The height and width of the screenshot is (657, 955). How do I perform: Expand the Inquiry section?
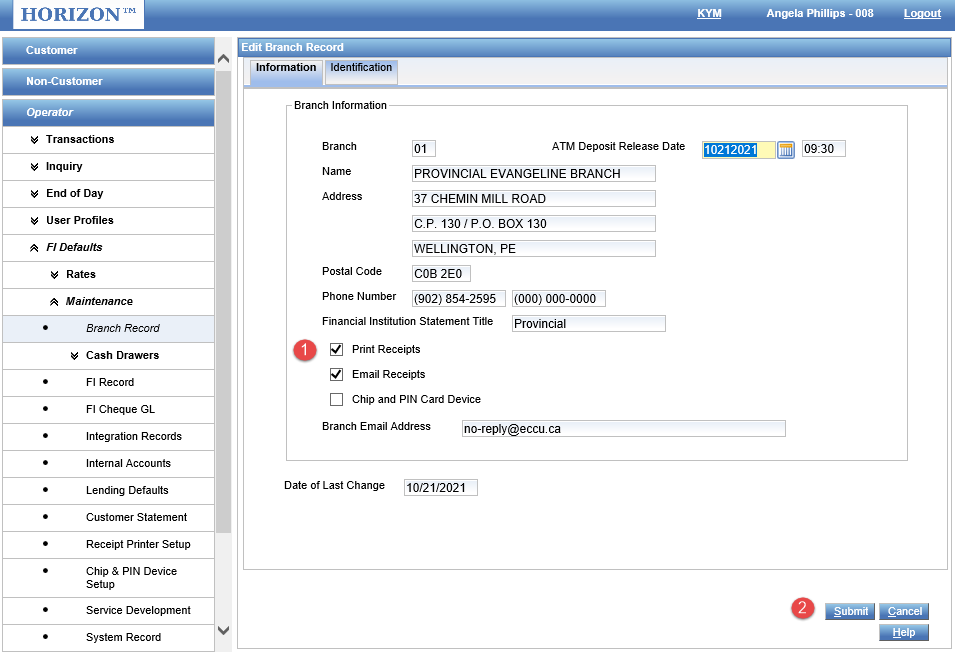pyautogui.click(x=64, y=167)
